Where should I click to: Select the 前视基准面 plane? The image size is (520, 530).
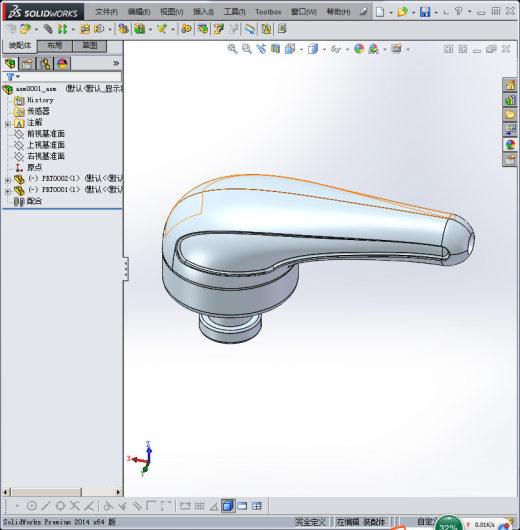pyautogui.click(x=46, y=134)
